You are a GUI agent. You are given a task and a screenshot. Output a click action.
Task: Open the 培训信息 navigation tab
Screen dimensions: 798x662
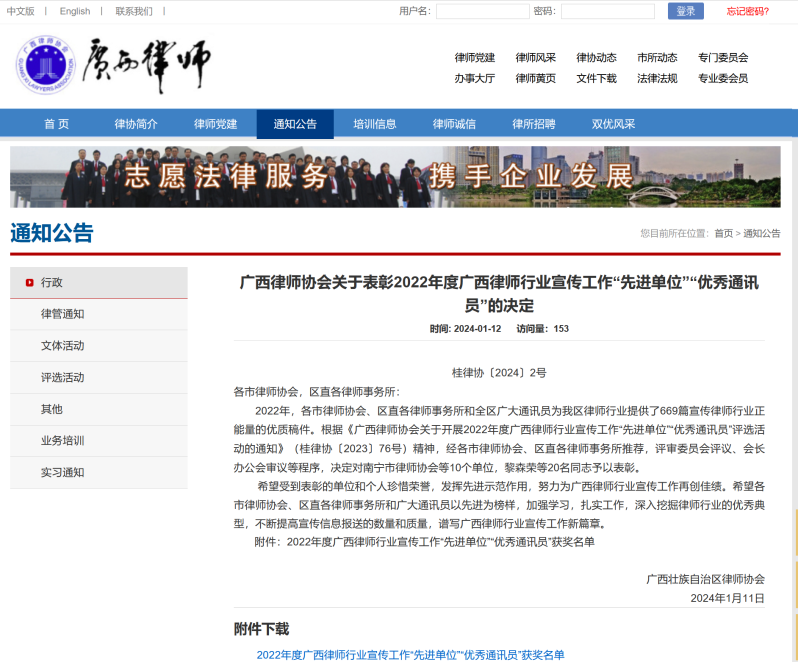click(375, 124)
